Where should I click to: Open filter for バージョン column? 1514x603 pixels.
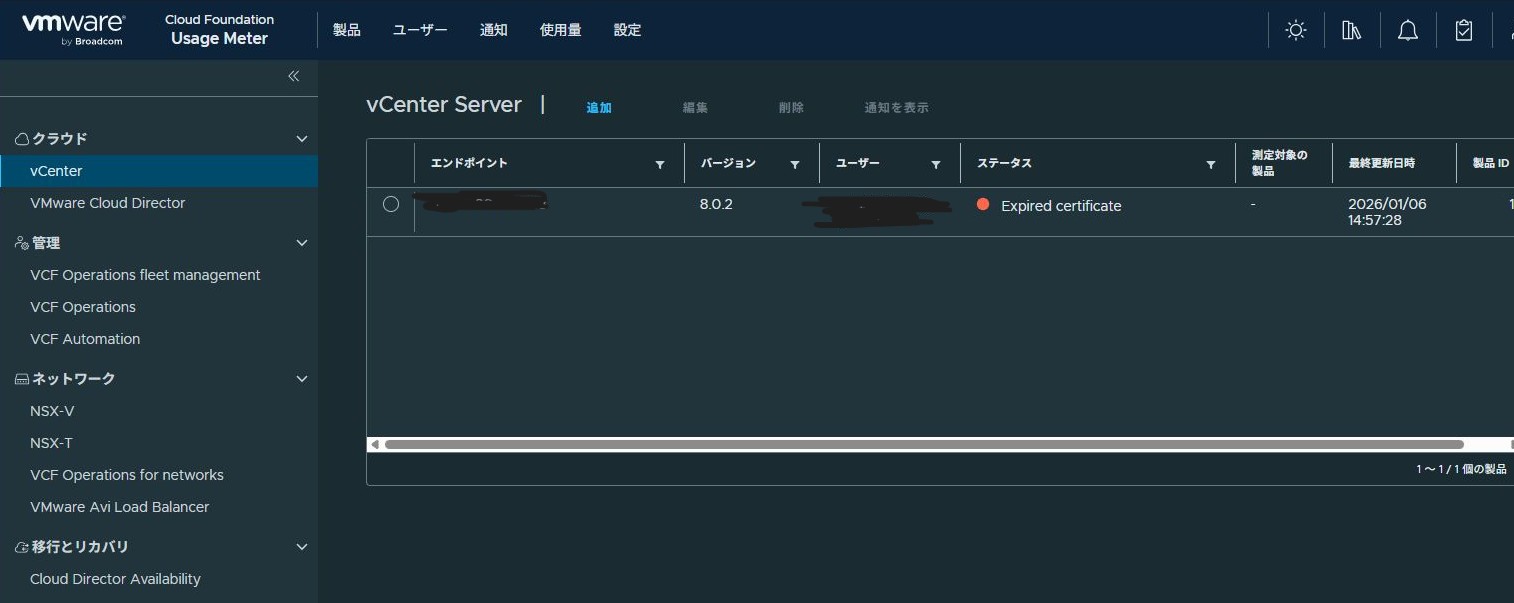(795, 164)
